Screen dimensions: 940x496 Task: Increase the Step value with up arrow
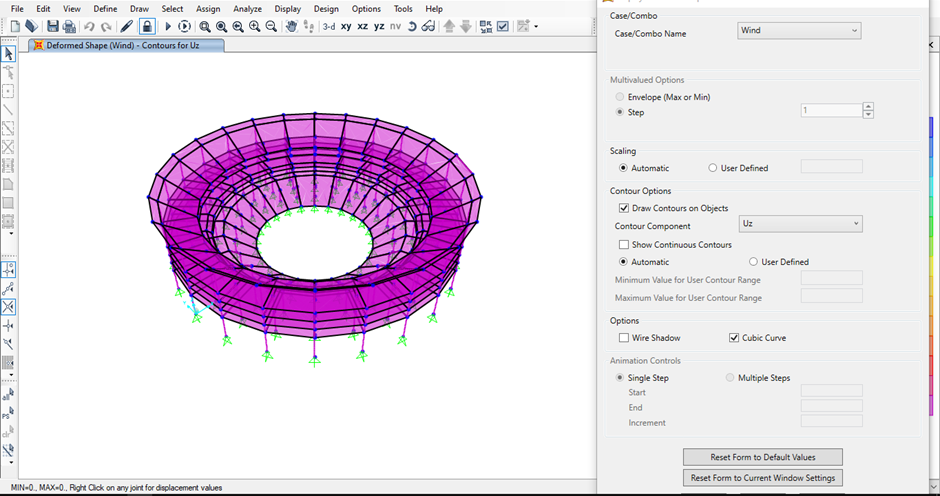tap(868, 106)
